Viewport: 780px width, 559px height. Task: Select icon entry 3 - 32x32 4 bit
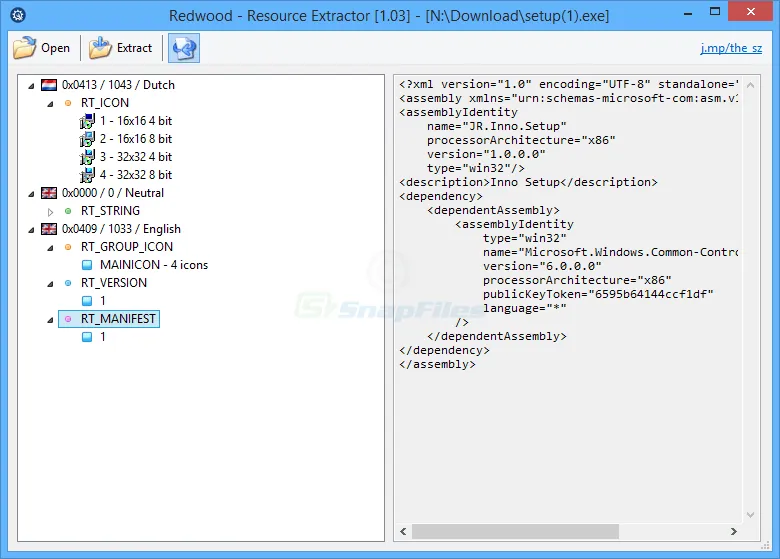(x=136, y=157)
